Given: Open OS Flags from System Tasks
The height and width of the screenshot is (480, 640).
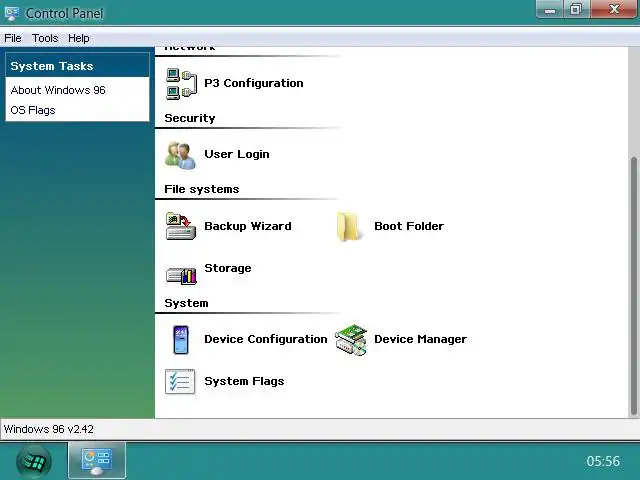Looking at the screenshot, I should click(x=33, y=110).
